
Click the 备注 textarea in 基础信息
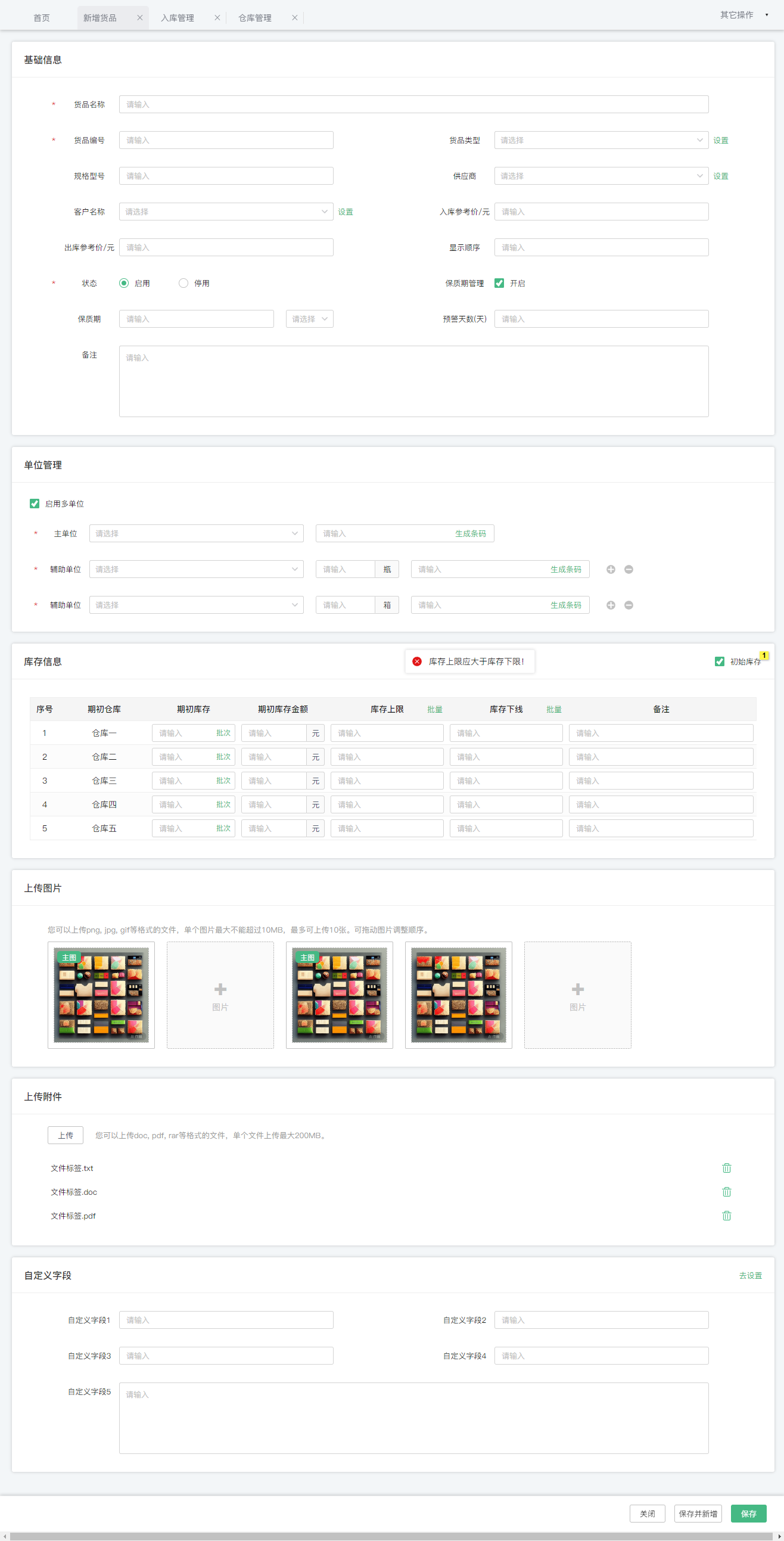[x=414, y=381]
